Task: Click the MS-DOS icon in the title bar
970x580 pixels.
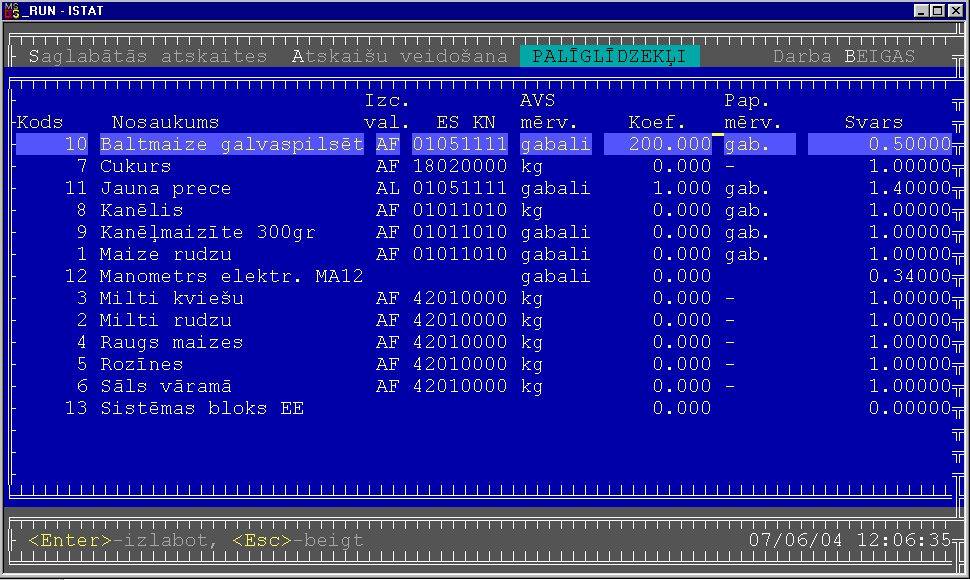Action: tap(12, 11)
